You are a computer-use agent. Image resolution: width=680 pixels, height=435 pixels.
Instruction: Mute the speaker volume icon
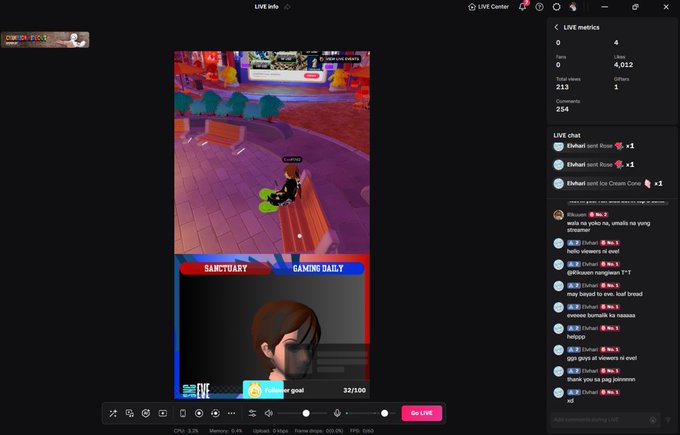click(269, 413)
